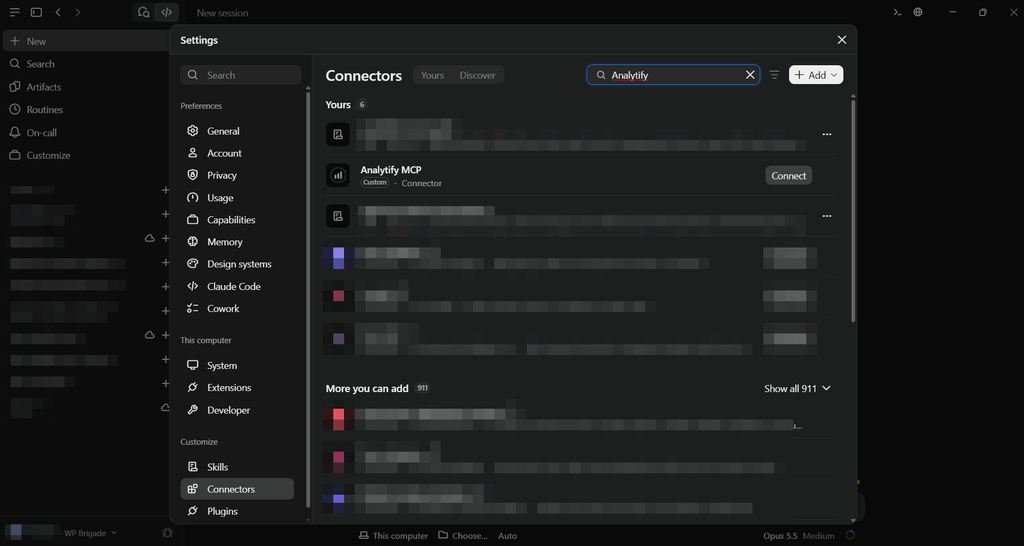The height and width of the screenshot is (546, 1024).
Task: Open Claude Code settings
Action: point(237,287)
